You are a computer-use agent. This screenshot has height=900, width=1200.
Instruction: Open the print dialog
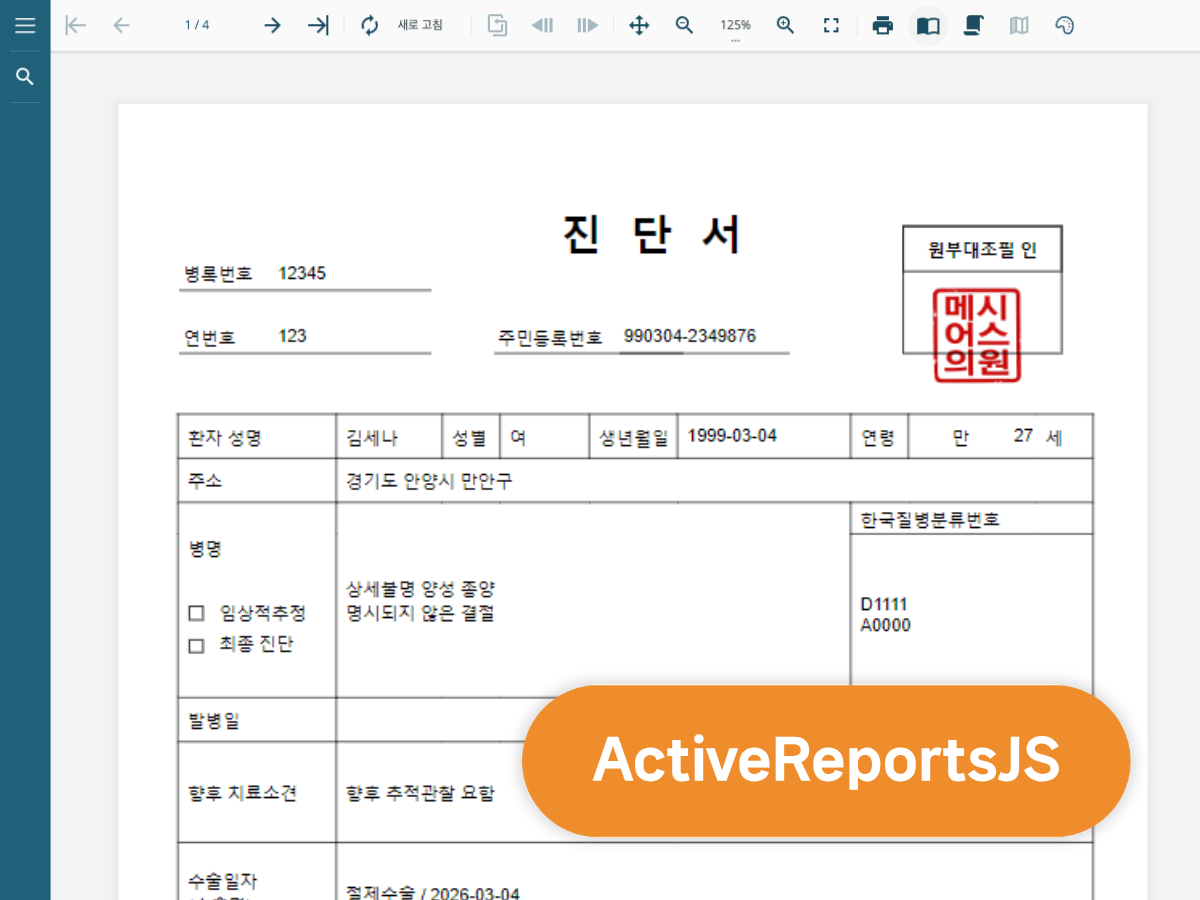[883, 25]
